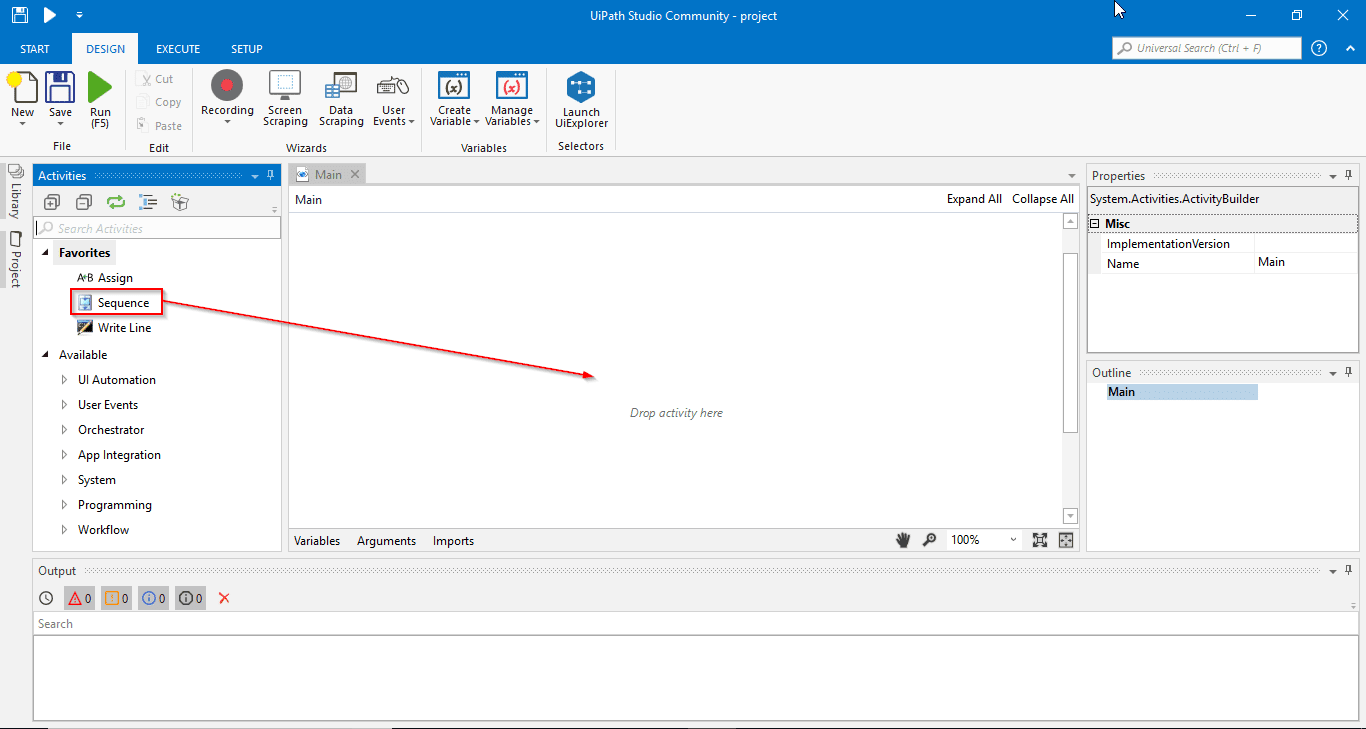Create a new variable

coord(453,97)
